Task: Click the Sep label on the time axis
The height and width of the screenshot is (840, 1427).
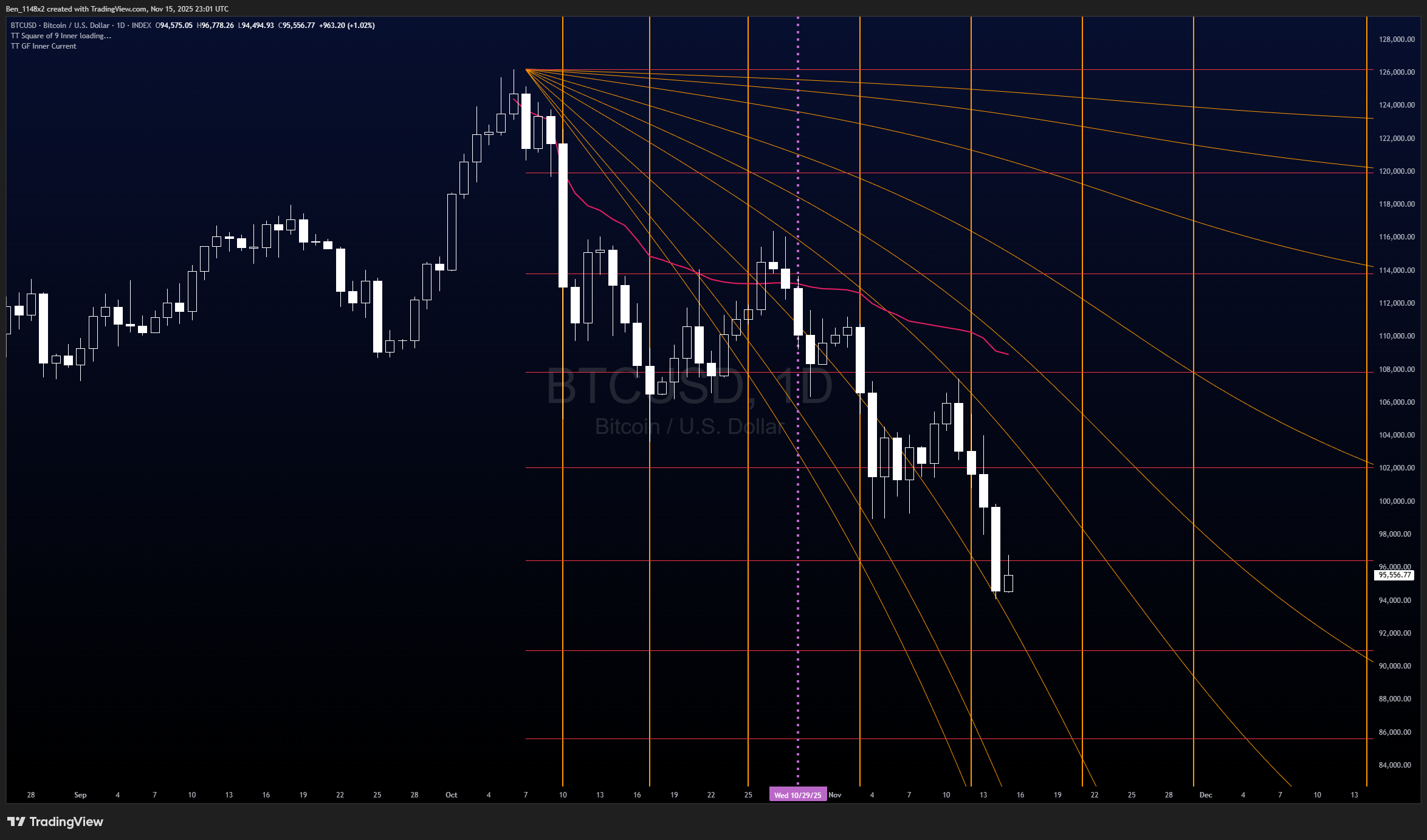Action: pos(80,795)
